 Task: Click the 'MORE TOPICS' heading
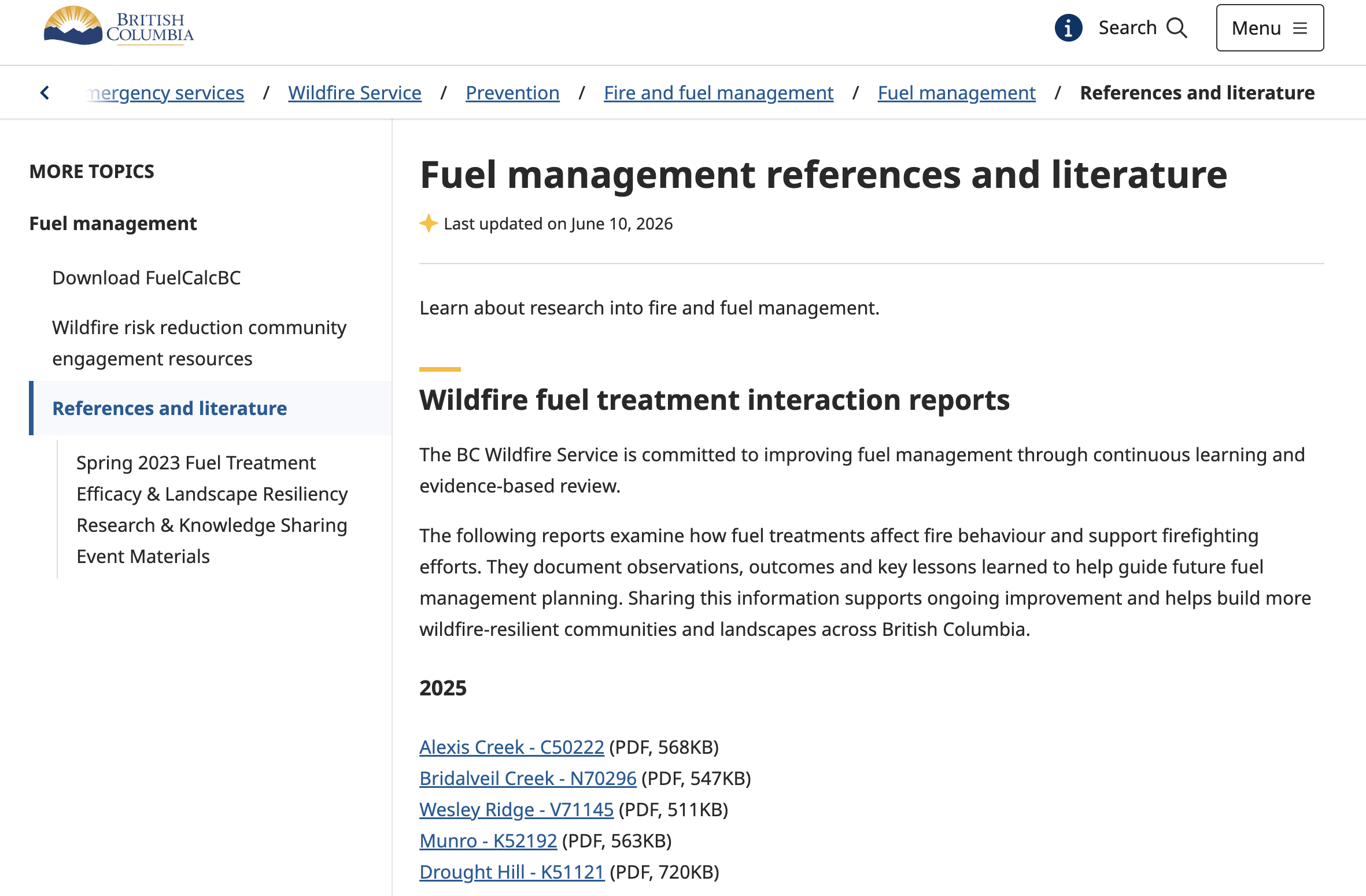[92, 171]
